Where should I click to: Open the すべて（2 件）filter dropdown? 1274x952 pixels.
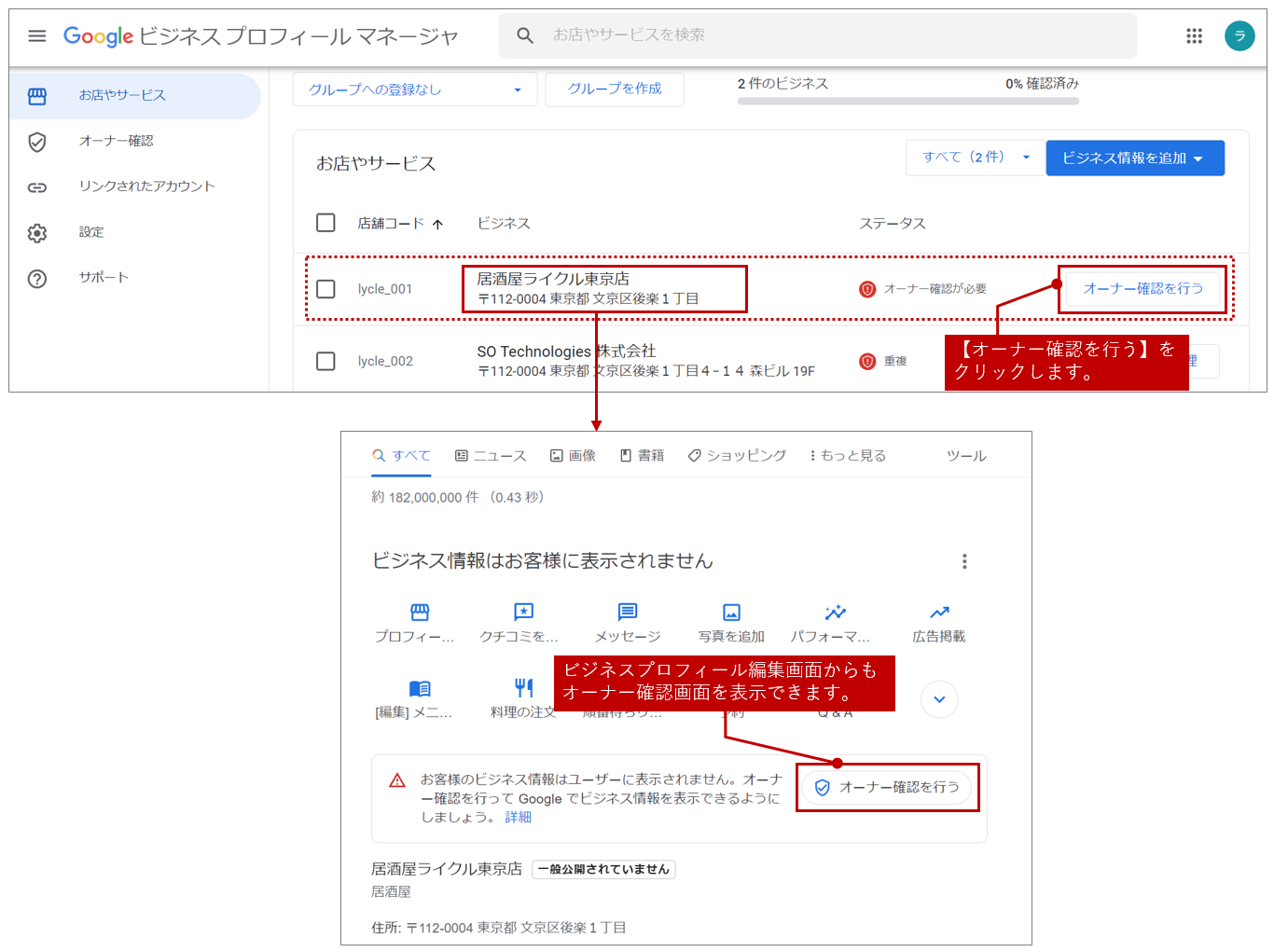tap(975, 158)
